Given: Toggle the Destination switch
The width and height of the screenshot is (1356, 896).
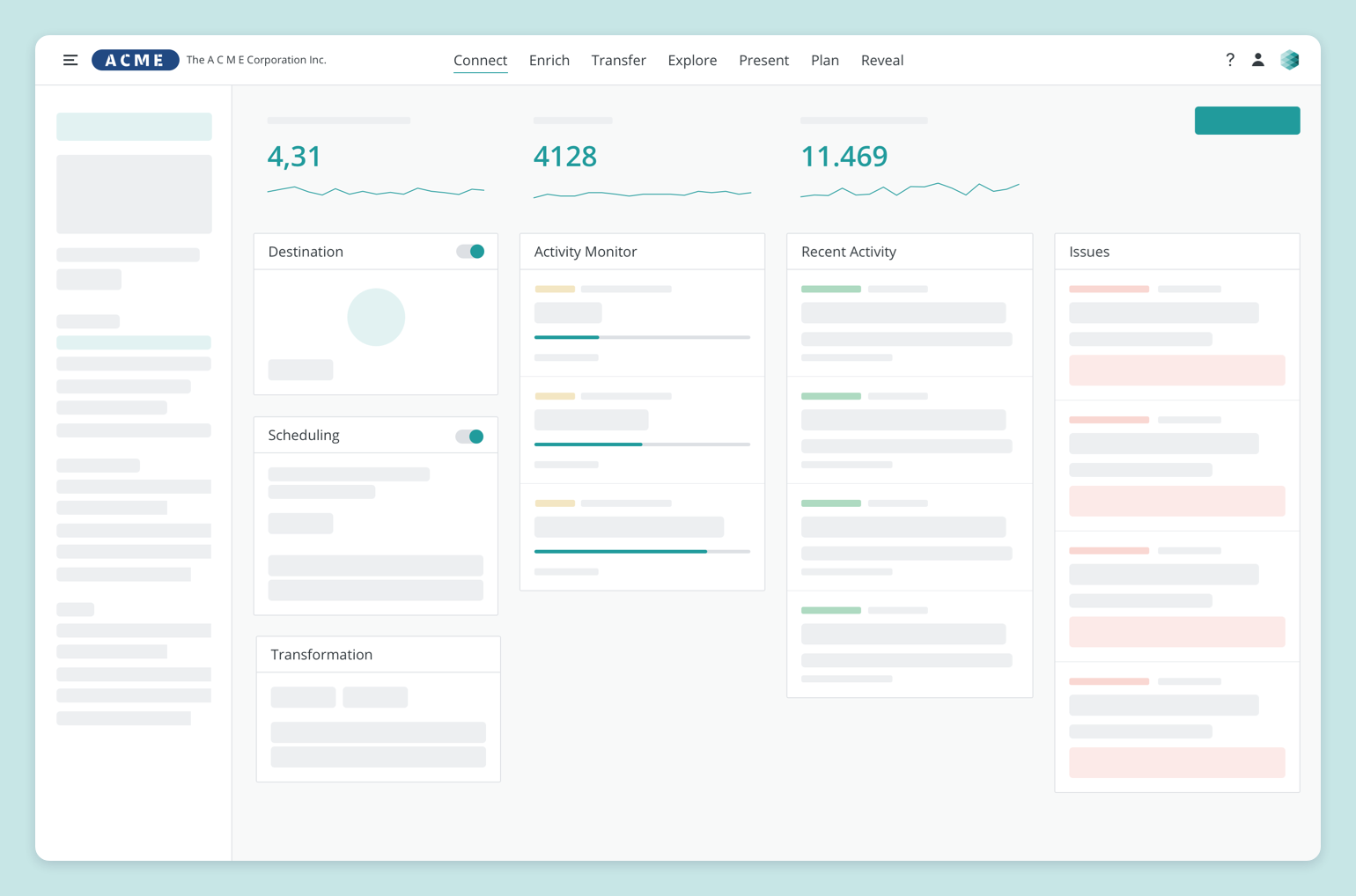Looking at the screenshot, I should (470, 252).
